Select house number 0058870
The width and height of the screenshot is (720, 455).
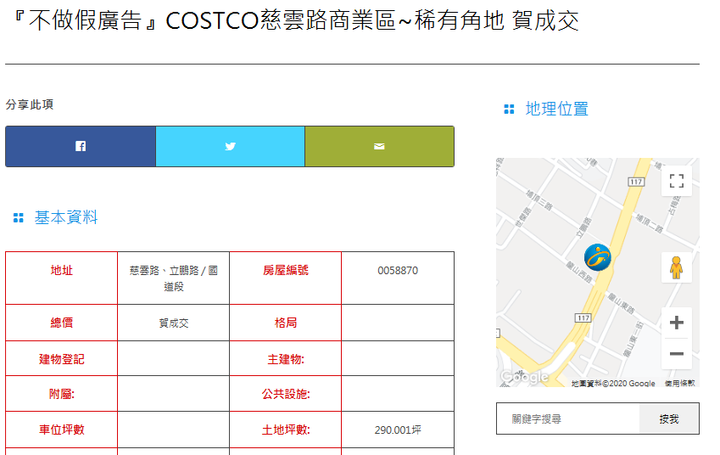click(398, 270)
